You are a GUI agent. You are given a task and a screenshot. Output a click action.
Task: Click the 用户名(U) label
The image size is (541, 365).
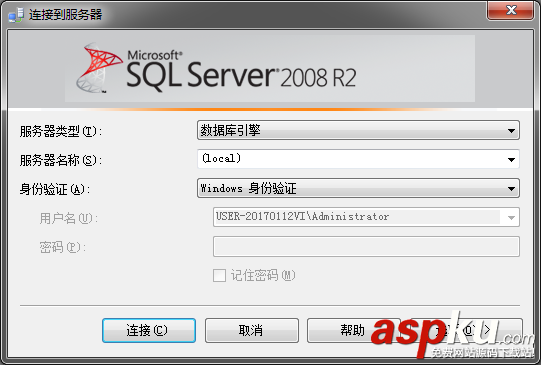point(68,218)
